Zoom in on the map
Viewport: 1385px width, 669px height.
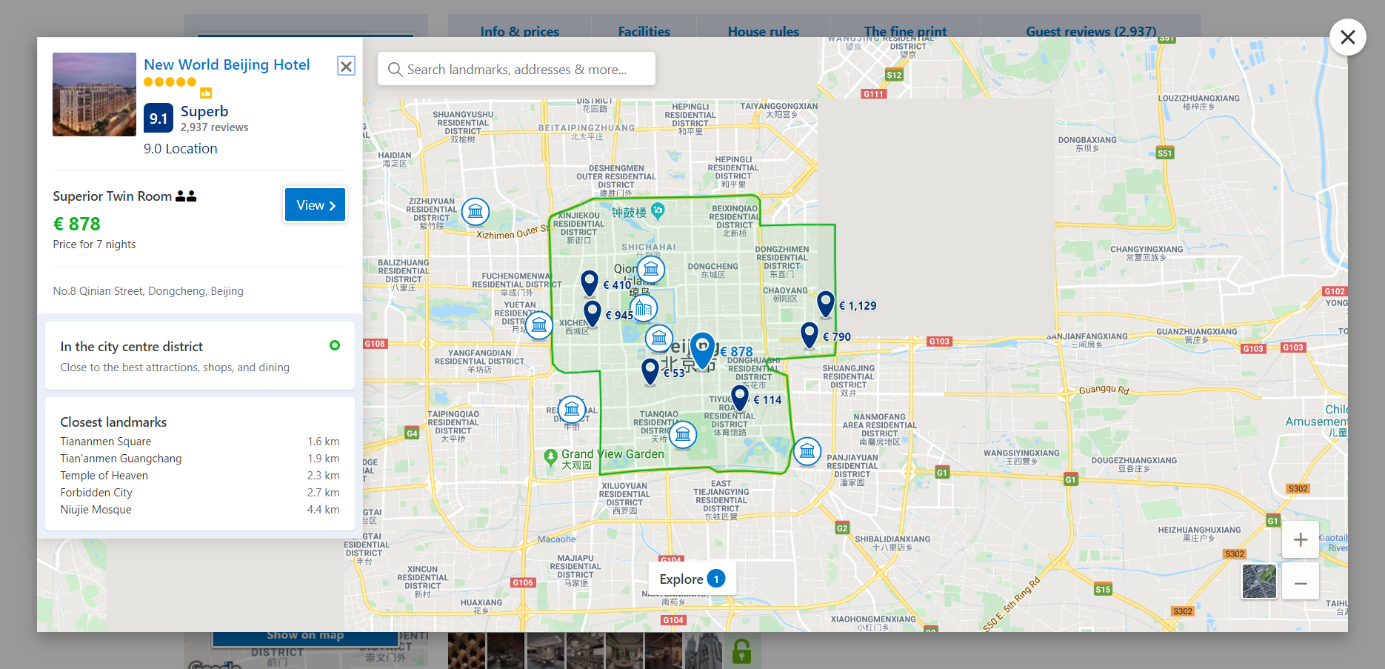point(1300,540)
